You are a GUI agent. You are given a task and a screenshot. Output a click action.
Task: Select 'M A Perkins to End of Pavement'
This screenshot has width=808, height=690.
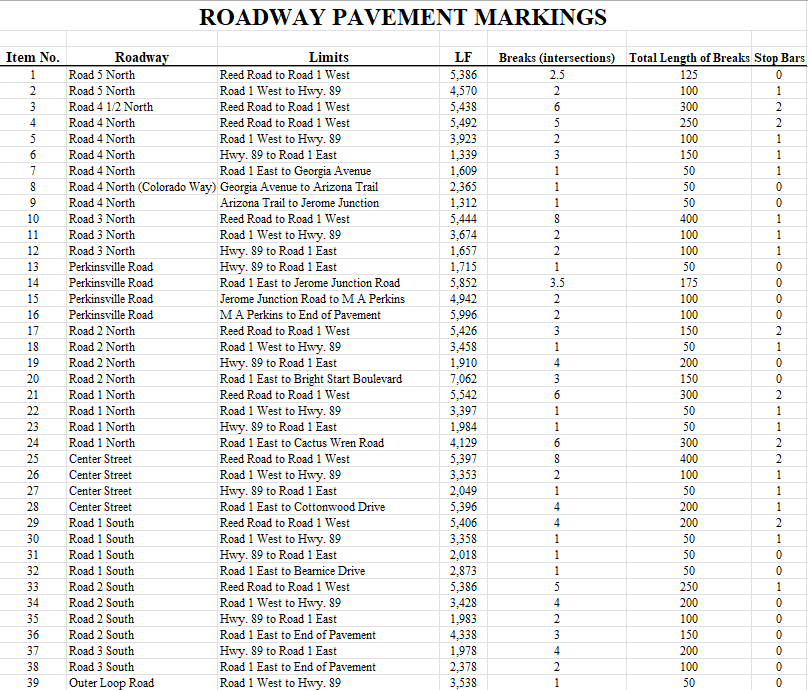point(300,315)
